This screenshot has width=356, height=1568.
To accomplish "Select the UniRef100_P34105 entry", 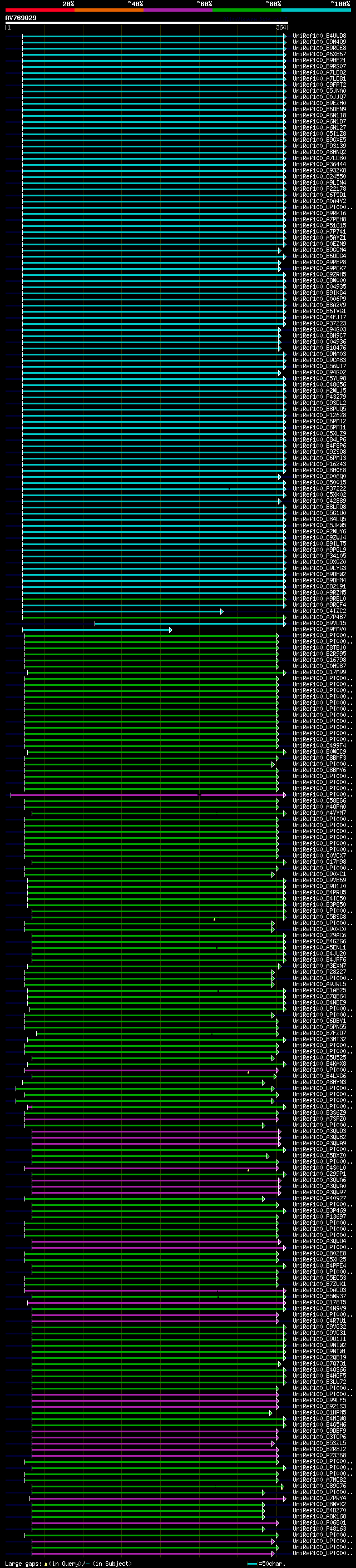I will coord(319,556).
